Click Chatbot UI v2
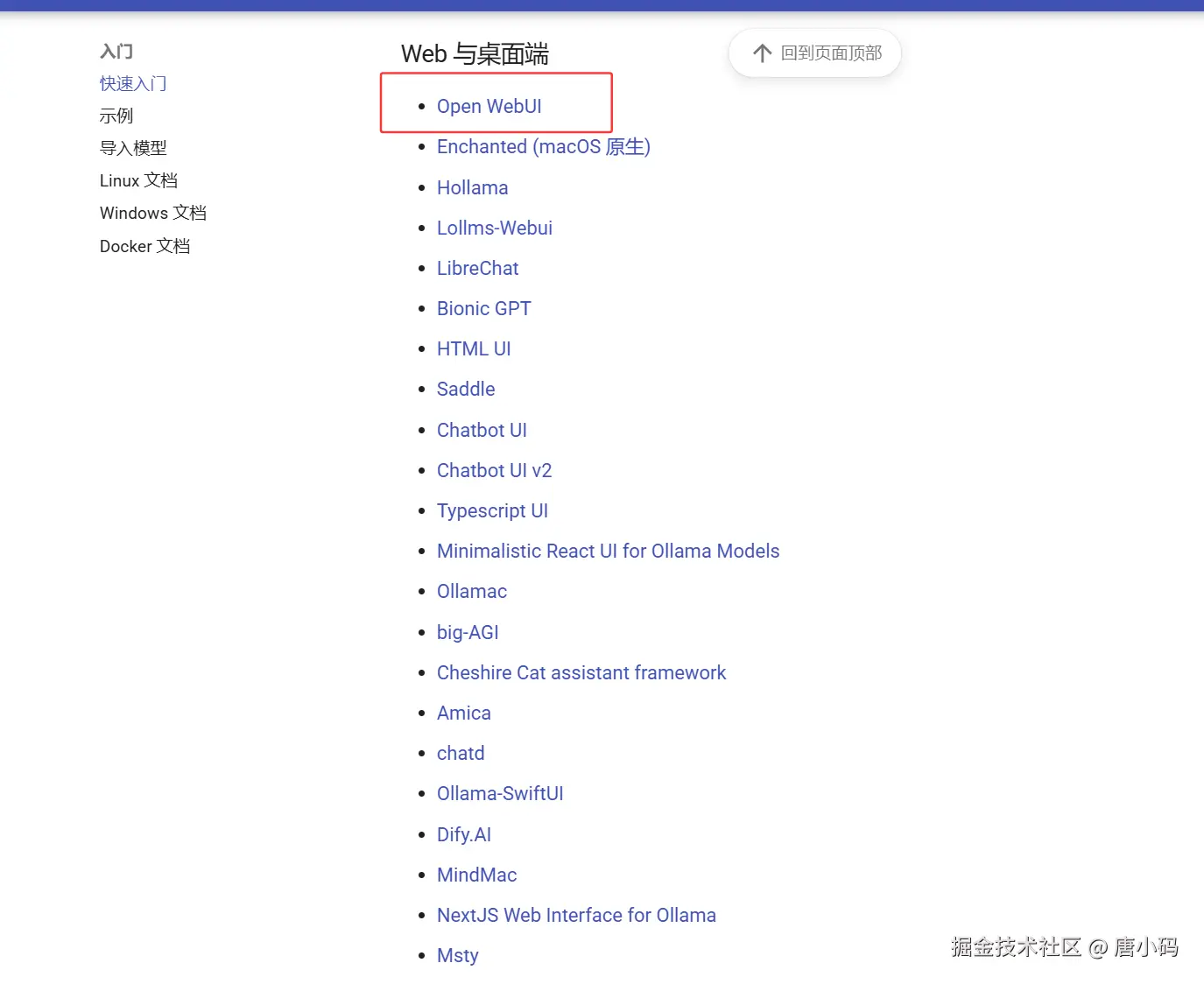 494,470
